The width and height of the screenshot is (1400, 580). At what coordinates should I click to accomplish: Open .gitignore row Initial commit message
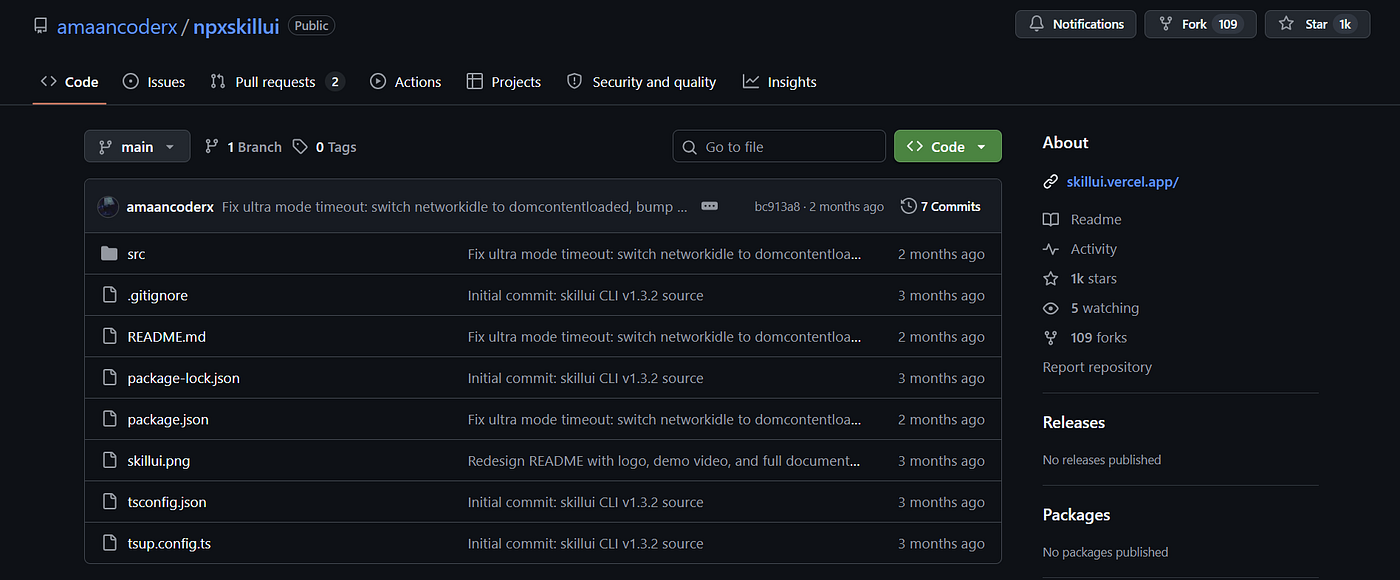(x=586, y=295)
